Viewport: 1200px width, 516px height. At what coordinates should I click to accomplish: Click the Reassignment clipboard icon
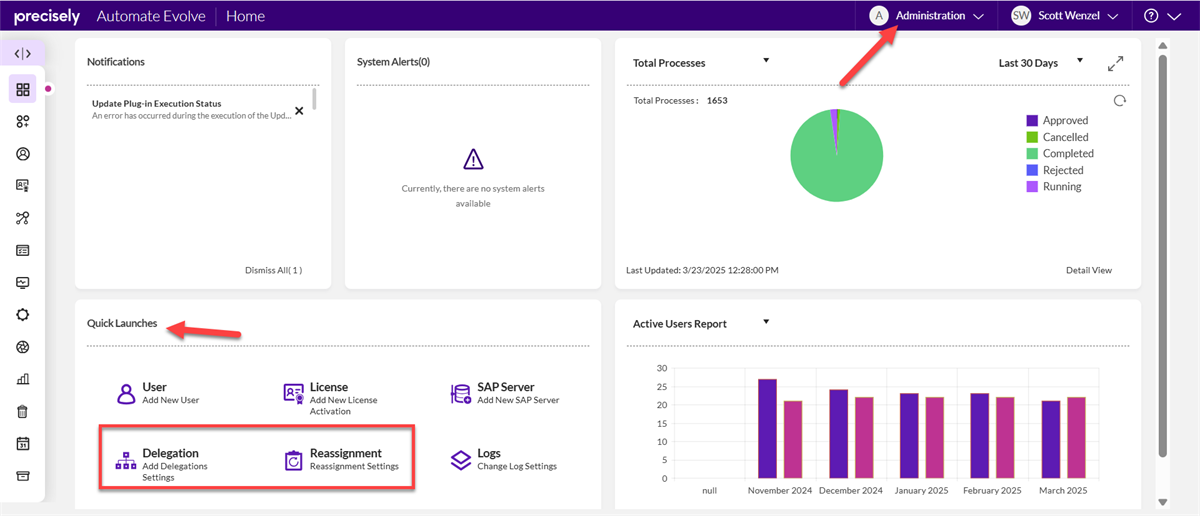293,460
